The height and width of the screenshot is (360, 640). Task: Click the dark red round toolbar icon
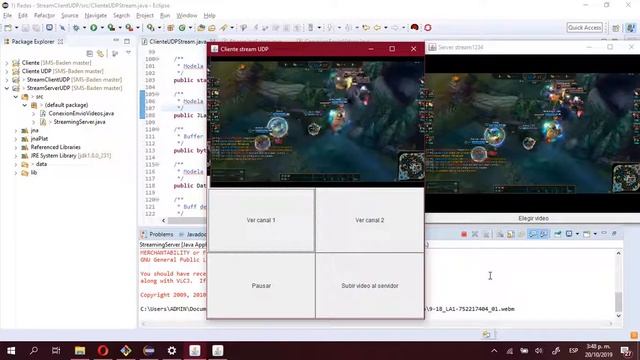click(415, 27)
